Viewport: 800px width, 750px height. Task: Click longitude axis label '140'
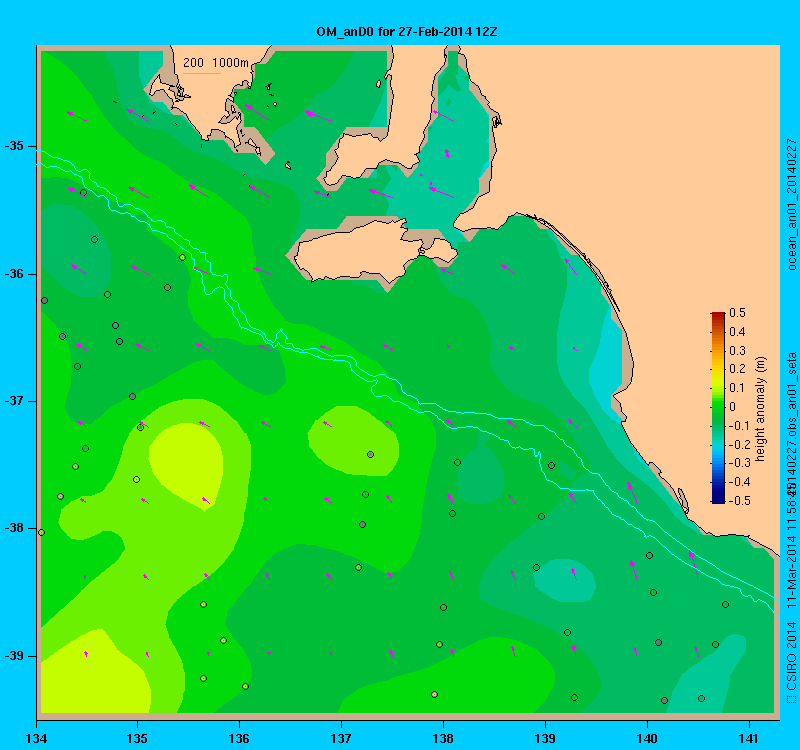[x=647, y=738]
